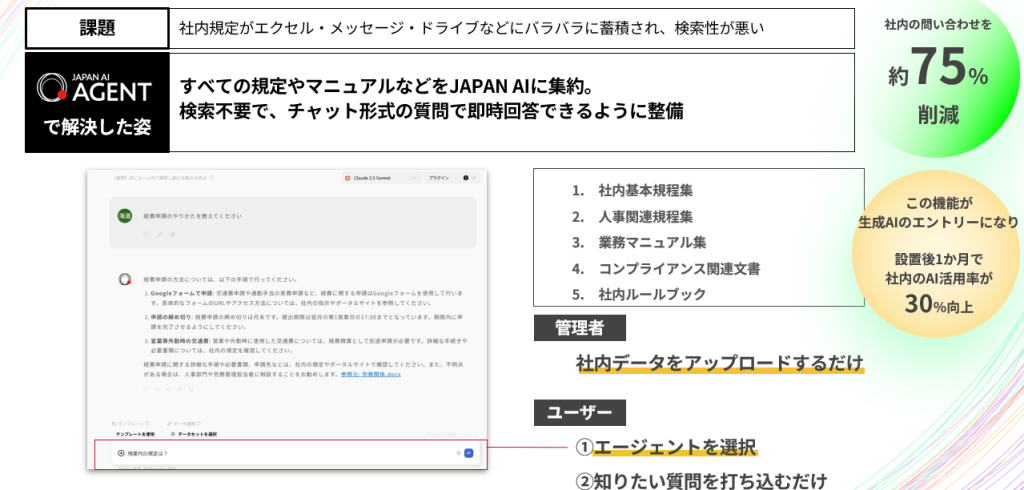1024x490 pixels.
Task: Click the ユーザー label
Action: click(x=579, y=413)
